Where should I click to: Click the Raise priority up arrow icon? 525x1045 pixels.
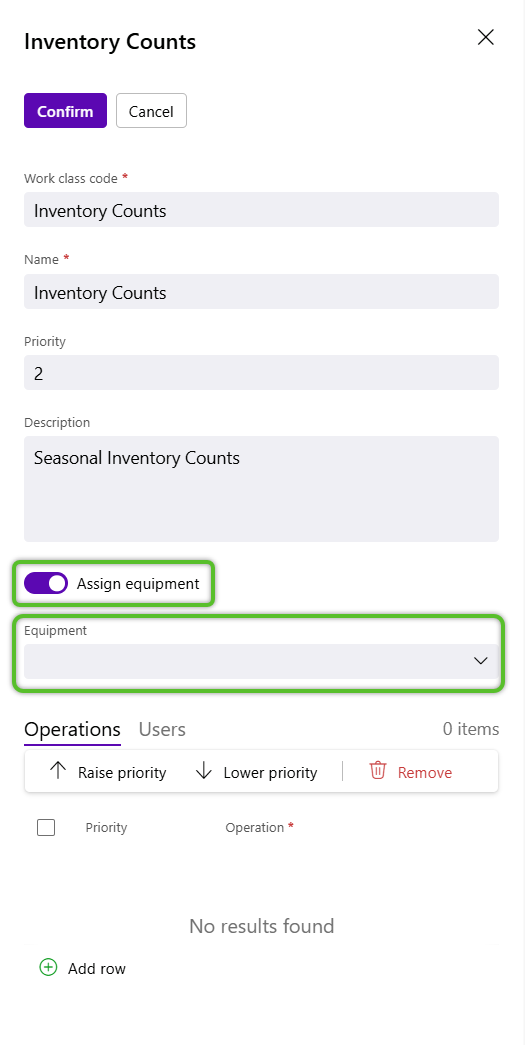pos(58,771)
